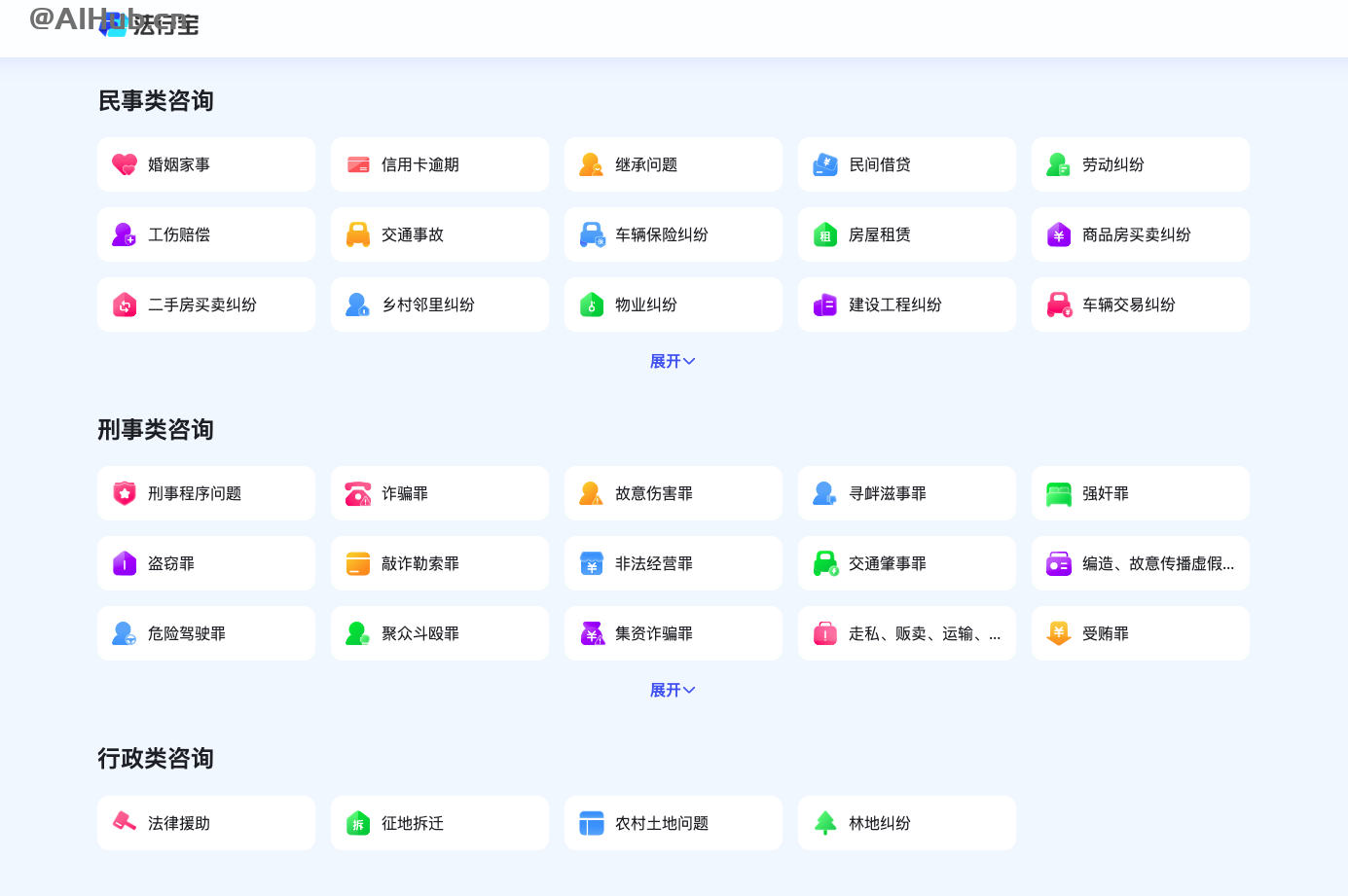Select 房屋租赁 topic

907,234
